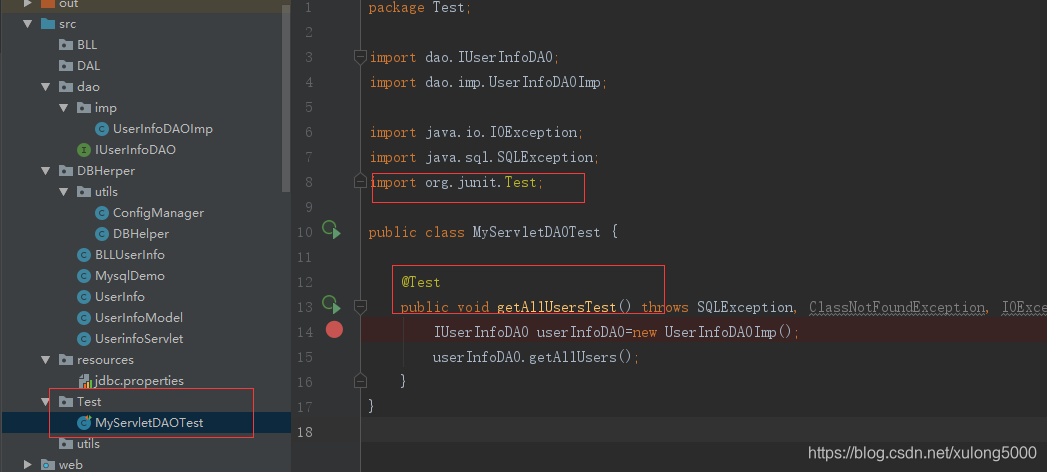Viewport: 1047px width, 472px height.
Task: Open jdbc.properties in project tree
Action: pyautogui.click(x=139, y=381)
